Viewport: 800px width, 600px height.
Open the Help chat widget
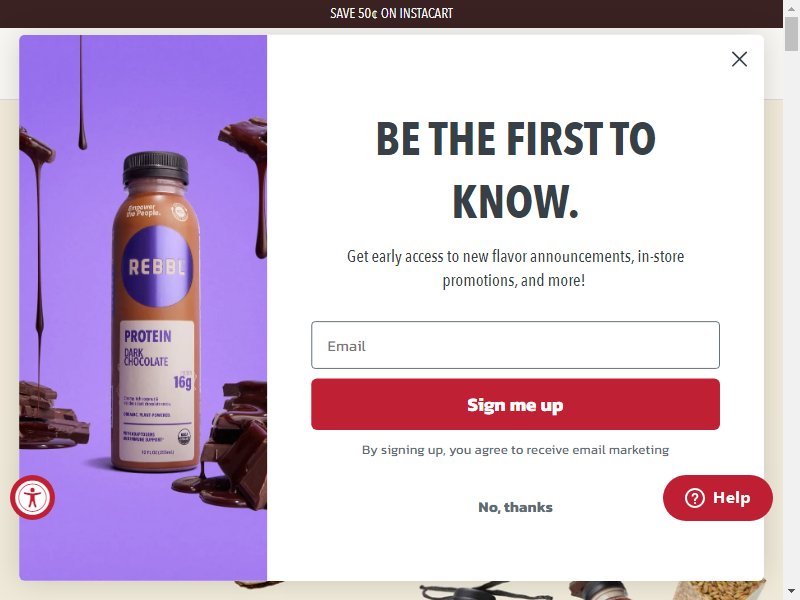pyautogui.click(x=717, y=497)
